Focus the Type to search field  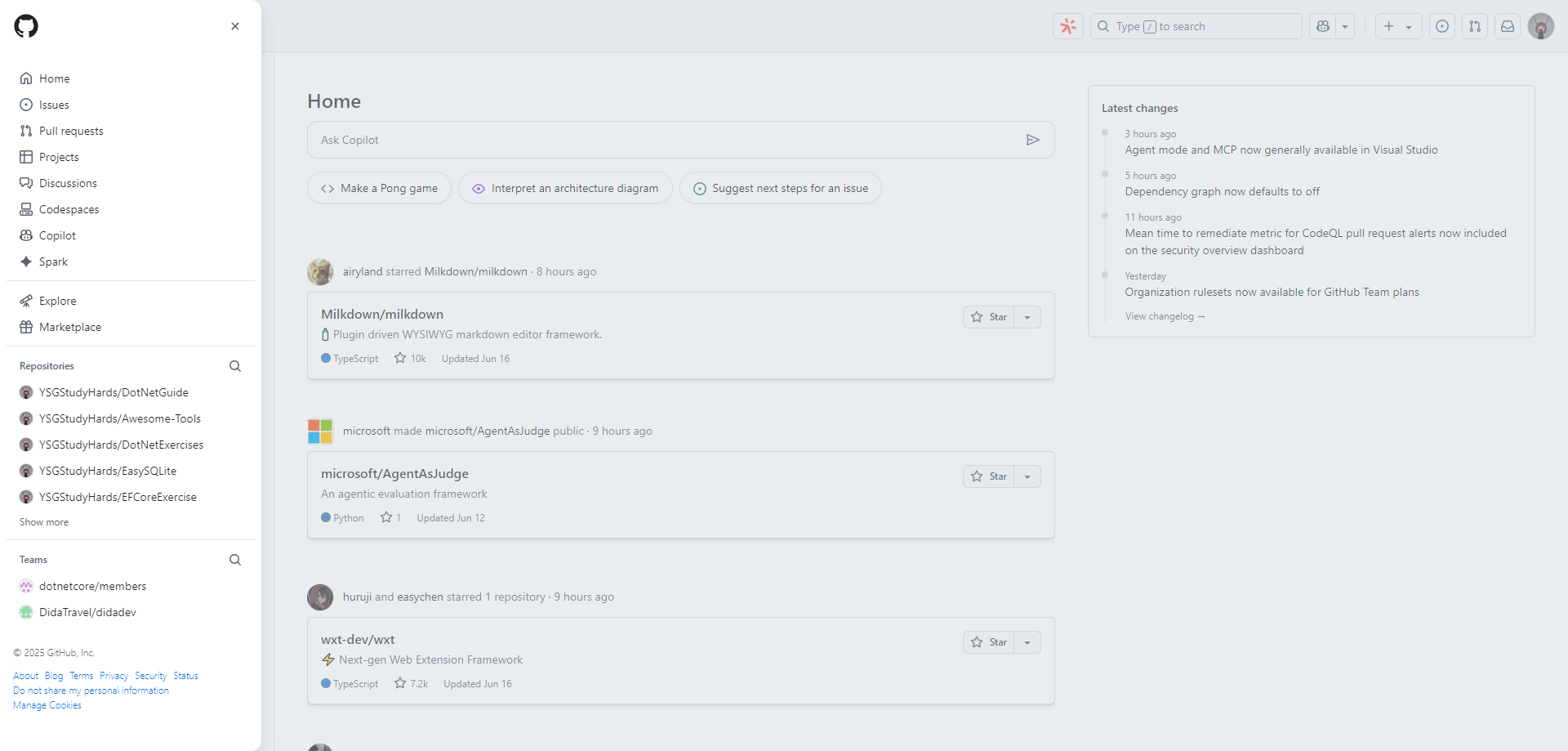coord(1196,26)
